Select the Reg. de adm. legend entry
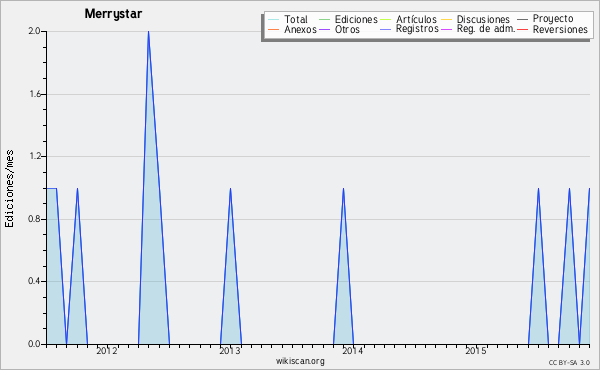Viewport: 600px width, 370px height. click(478, 29)
